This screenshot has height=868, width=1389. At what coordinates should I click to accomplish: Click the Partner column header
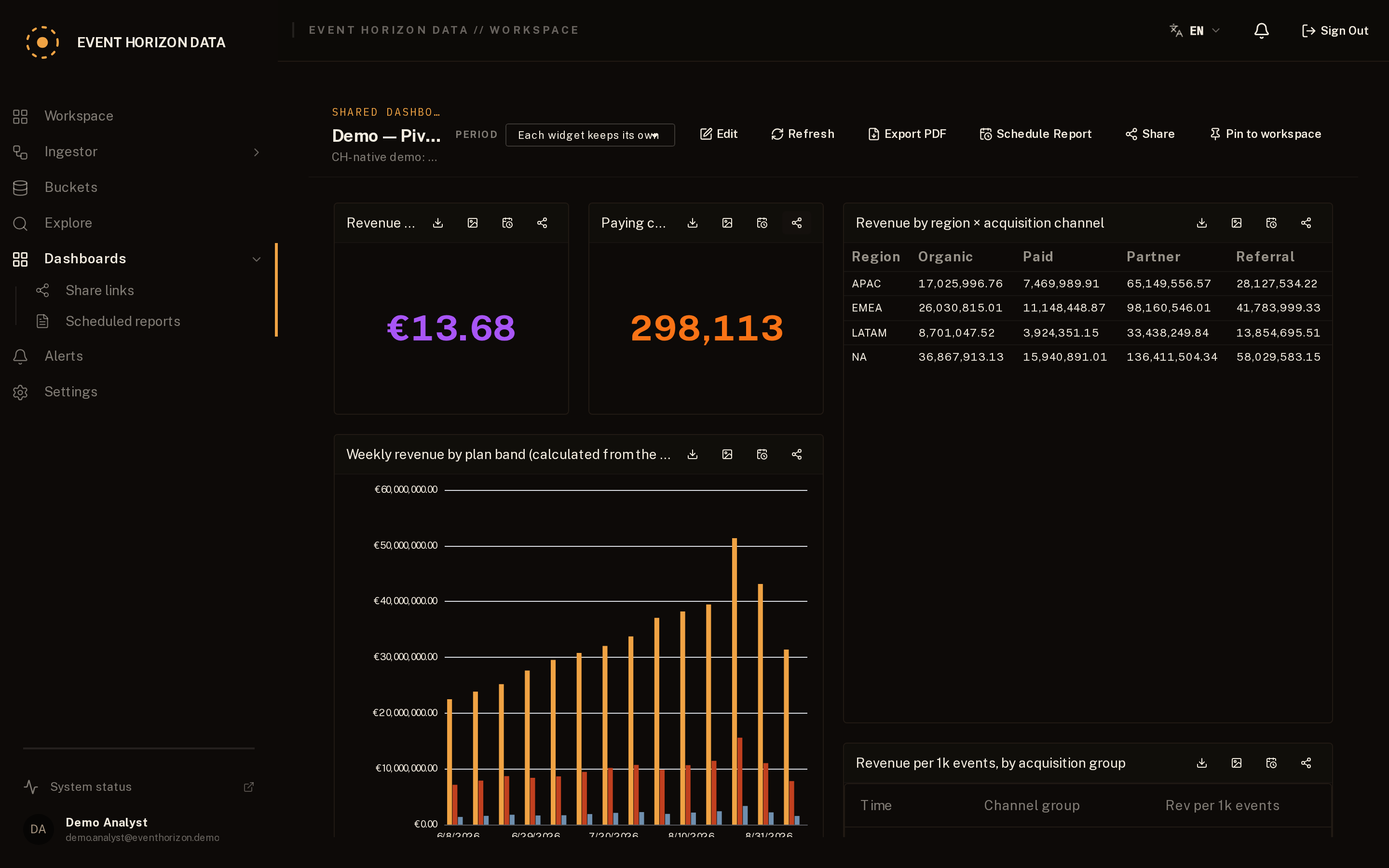(x=1153, y=257)
